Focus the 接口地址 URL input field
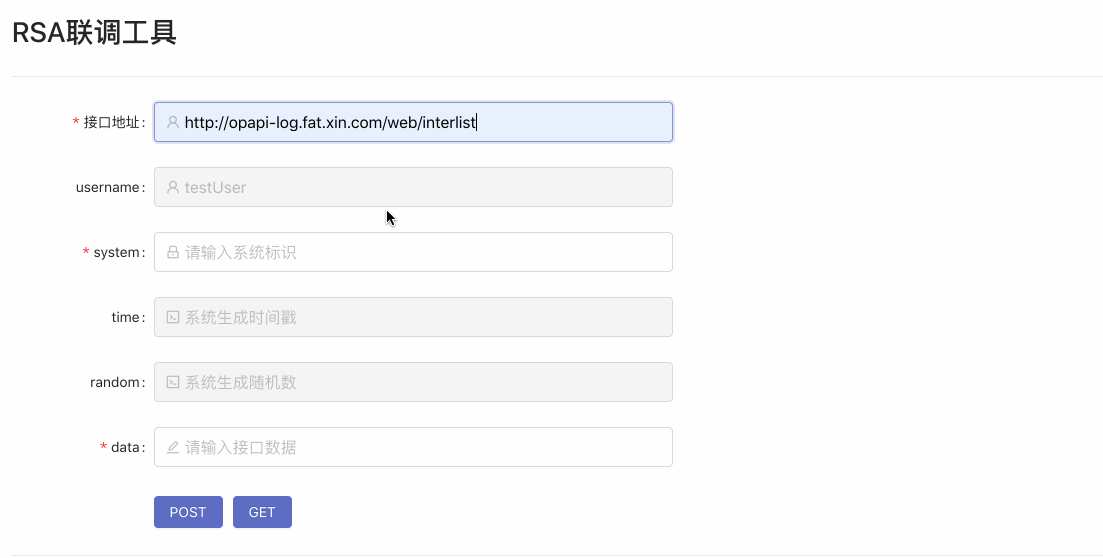The width and height of the screenshot is (1103, 558). point(420,122)
